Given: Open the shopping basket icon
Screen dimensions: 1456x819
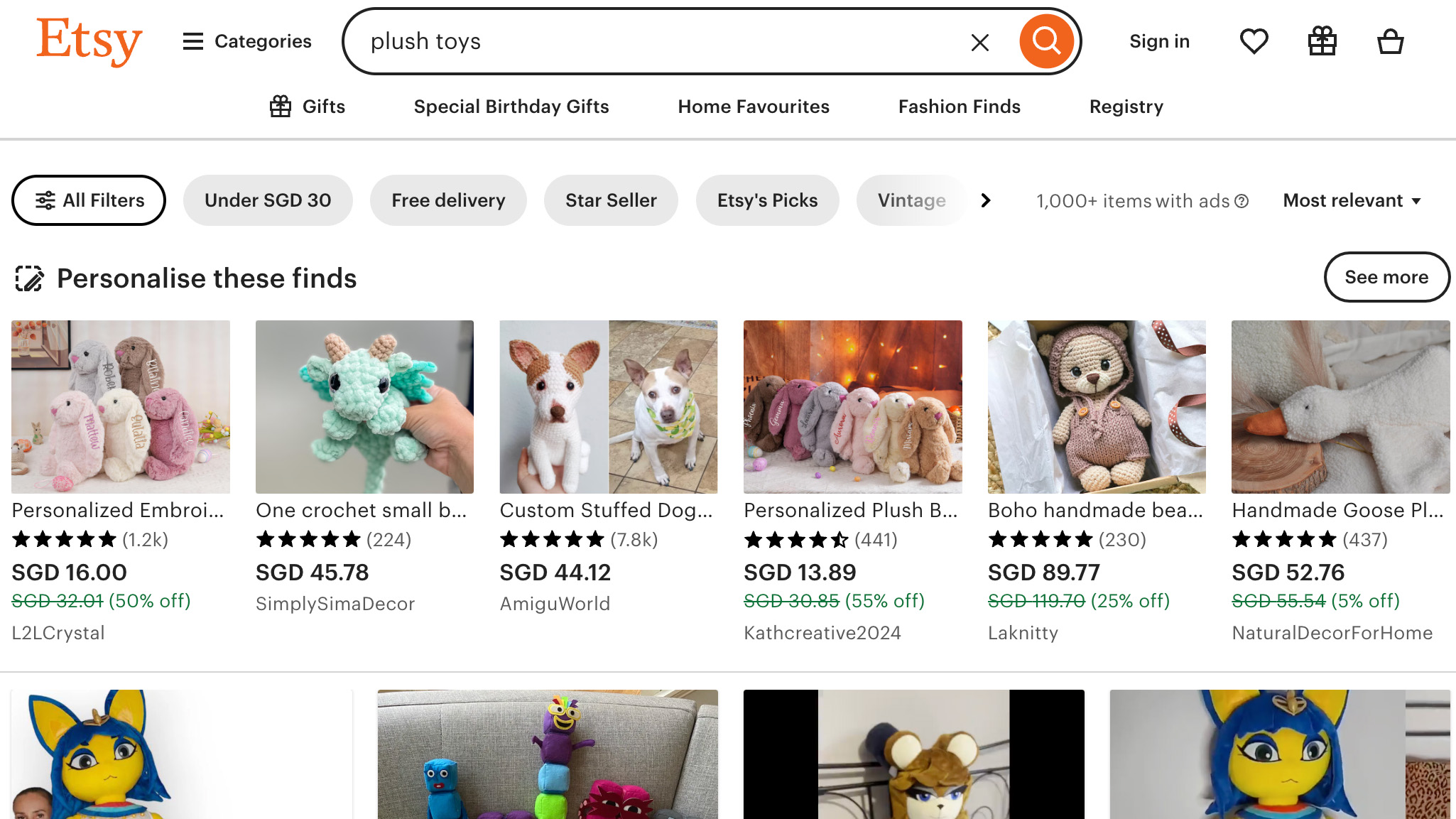Looking at the screenshot, I should (1390, 41).
